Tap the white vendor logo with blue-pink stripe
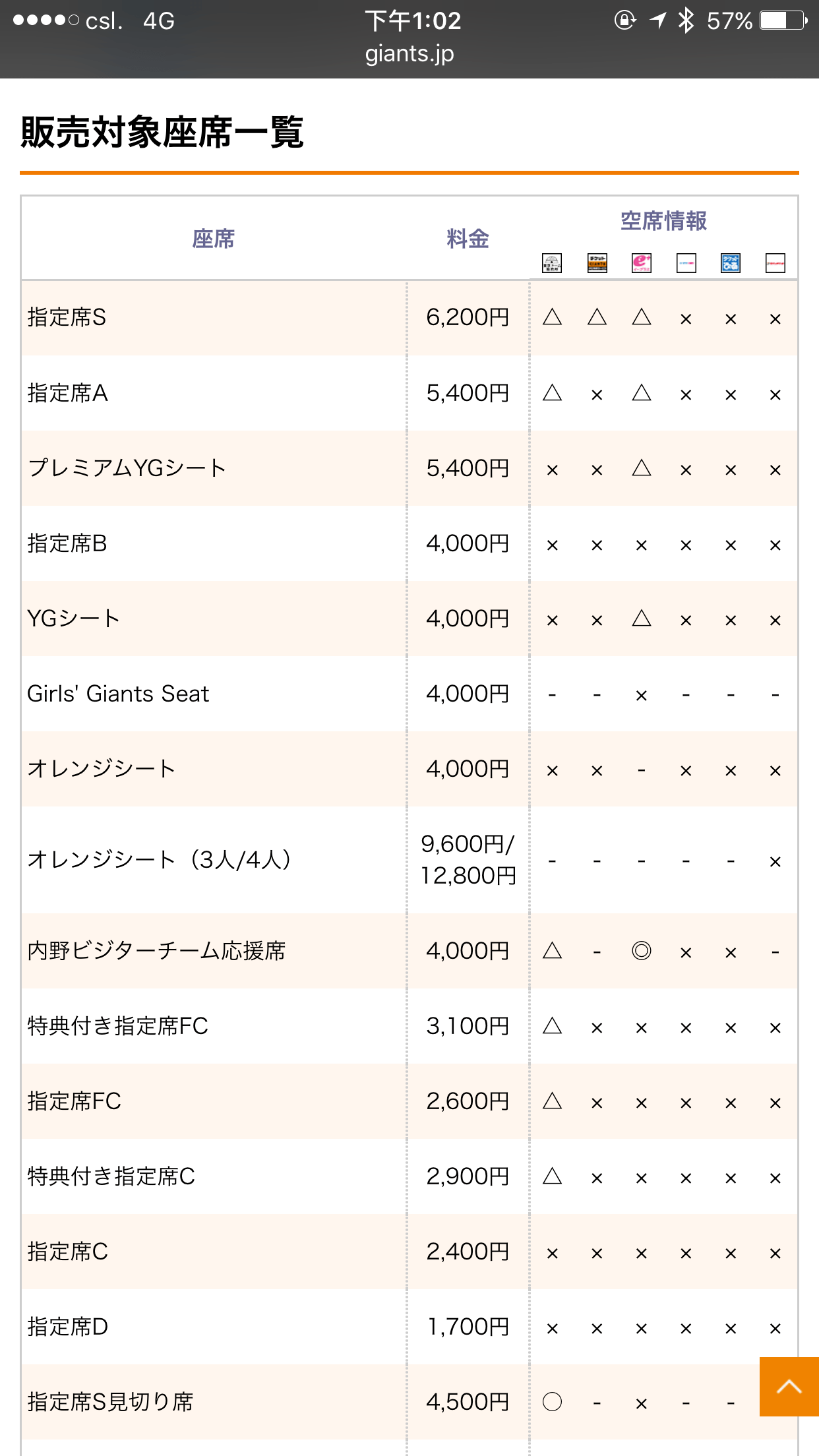819x1456 pixels. click(x=686, y=263)
